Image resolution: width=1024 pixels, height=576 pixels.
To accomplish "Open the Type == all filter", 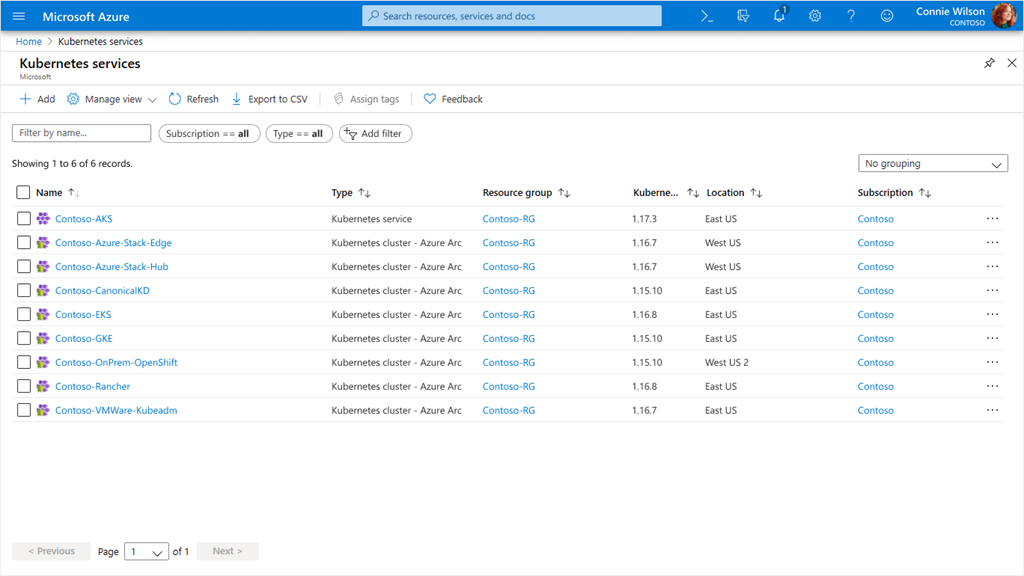I will [299, 133].
